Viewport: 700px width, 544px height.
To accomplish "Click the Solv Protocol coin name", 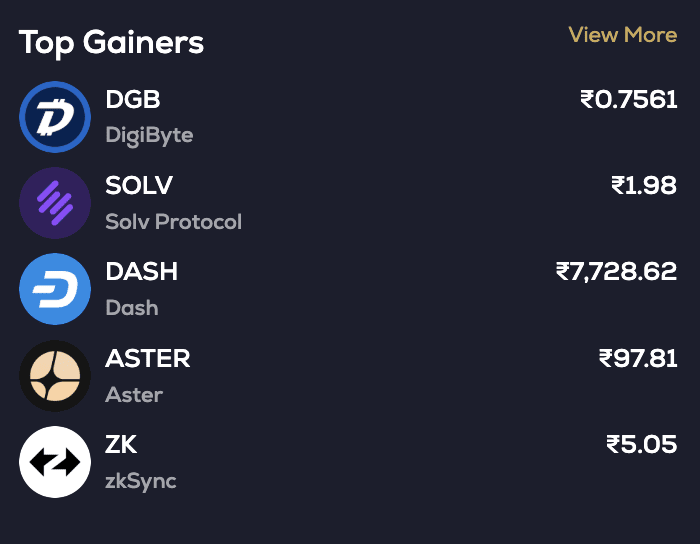I will coord(173,222).
